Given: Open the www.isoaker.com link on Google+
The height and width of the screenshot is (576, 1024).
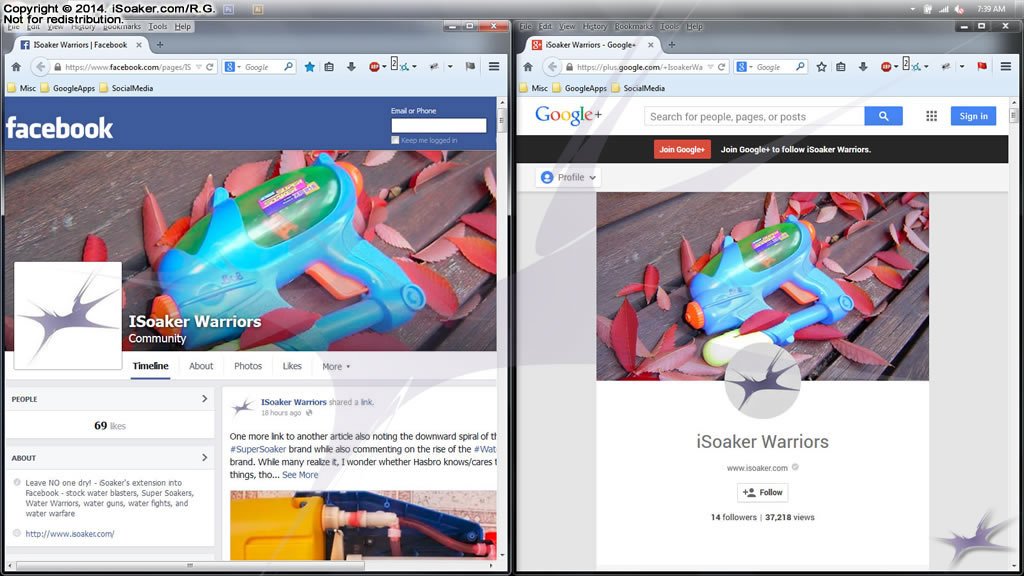Looking at the screenshot, I should click(x=757, y=468).
